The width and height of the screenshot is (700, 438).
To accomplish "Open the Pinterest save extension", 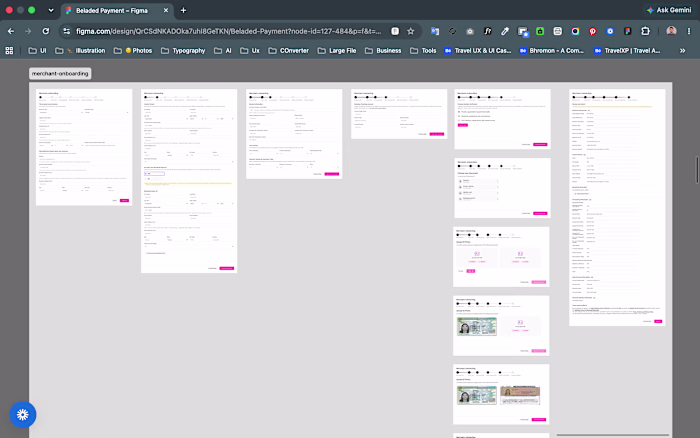I will click(592, 31).
